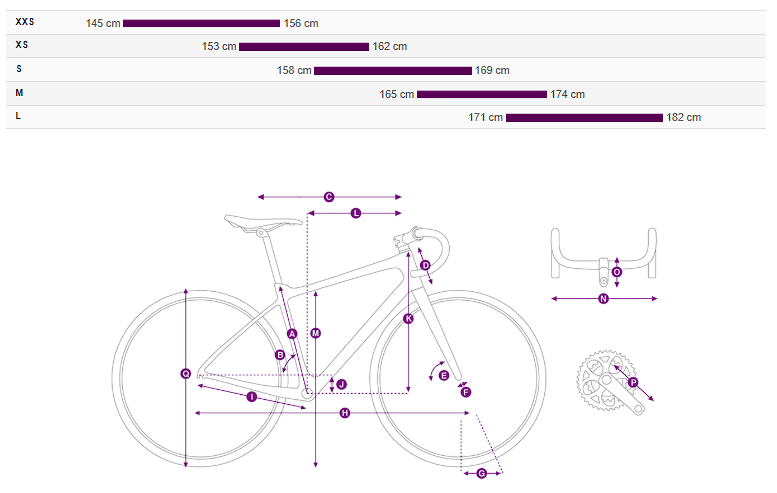Click the A marker on the seat tube
Image resolution: width=777 pixels, height=493 pixels.
click(x=292, y=333)
